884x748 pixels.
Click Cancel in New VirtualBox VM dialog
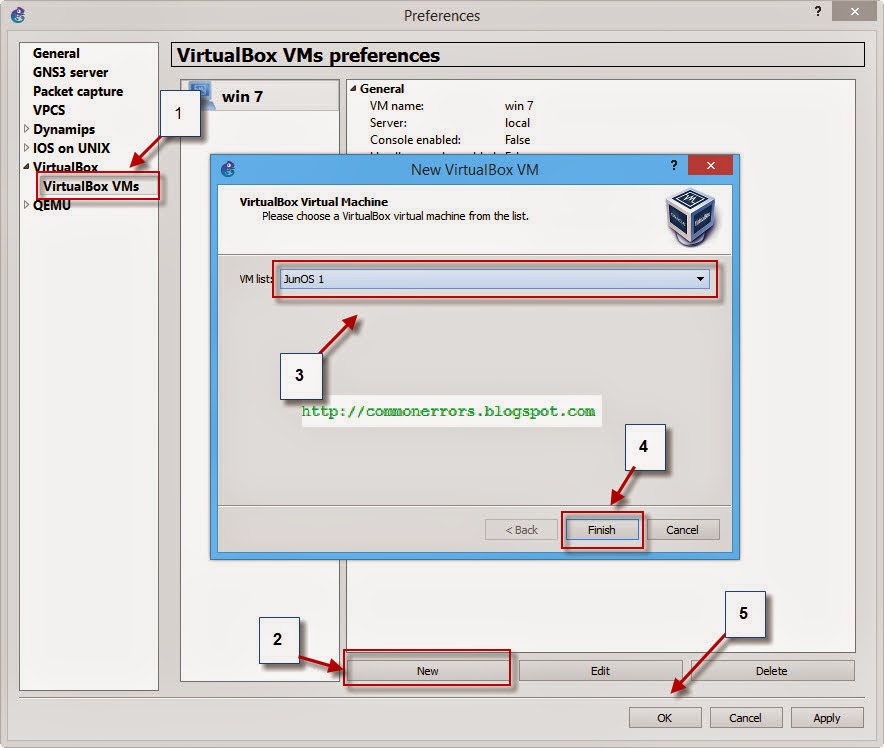[683, 530]
